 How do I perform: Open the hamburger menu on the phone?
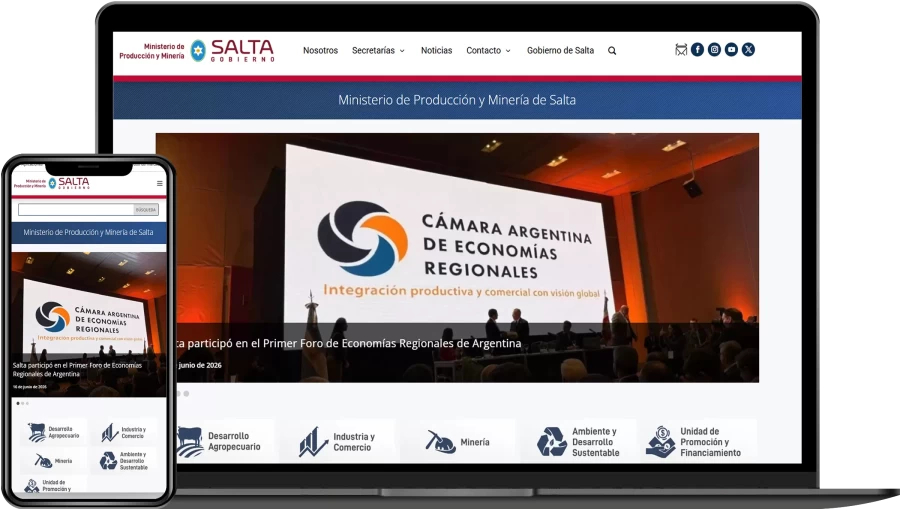pos(160,184)
